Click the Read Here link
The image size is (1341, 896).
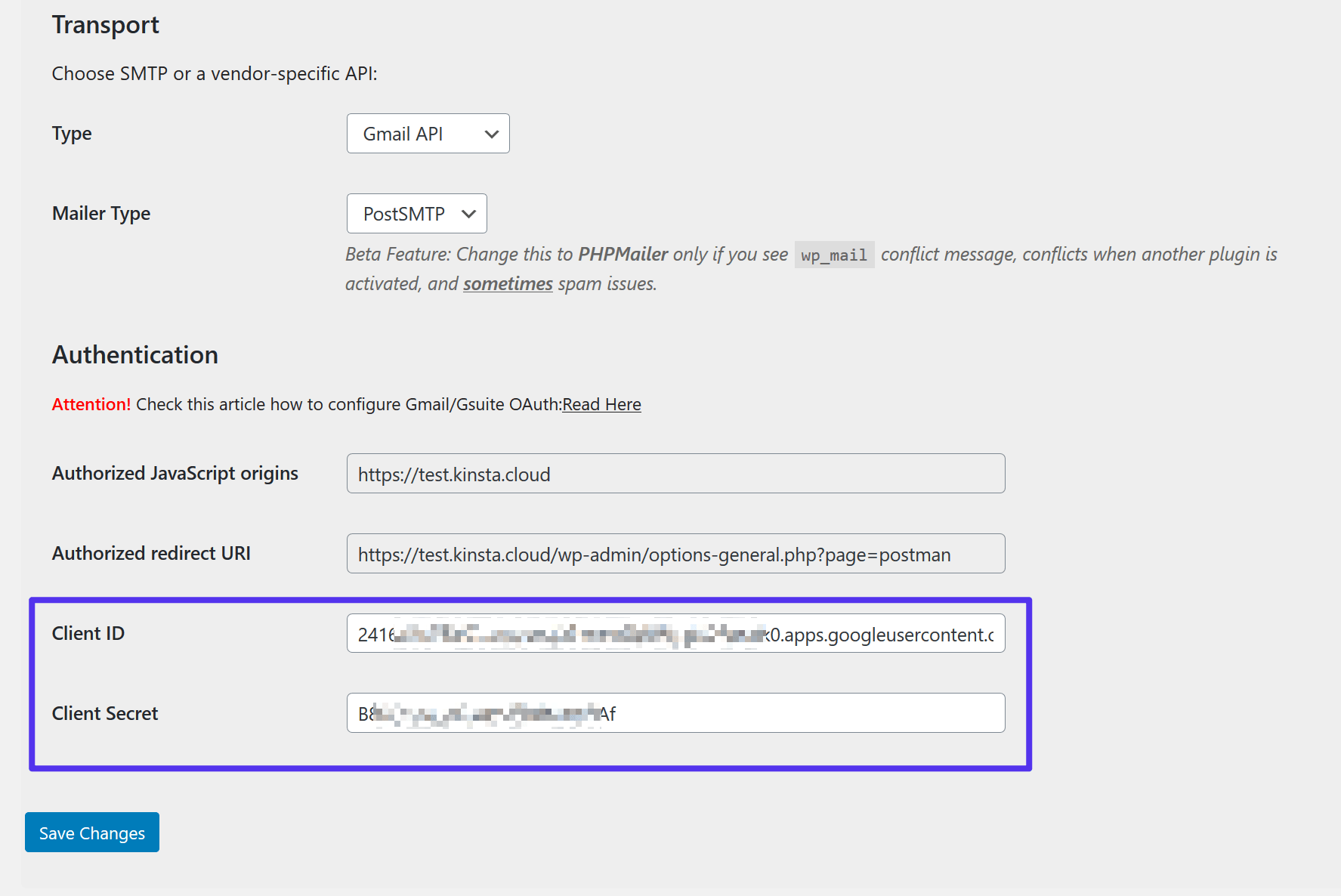(x=601, y=404)
